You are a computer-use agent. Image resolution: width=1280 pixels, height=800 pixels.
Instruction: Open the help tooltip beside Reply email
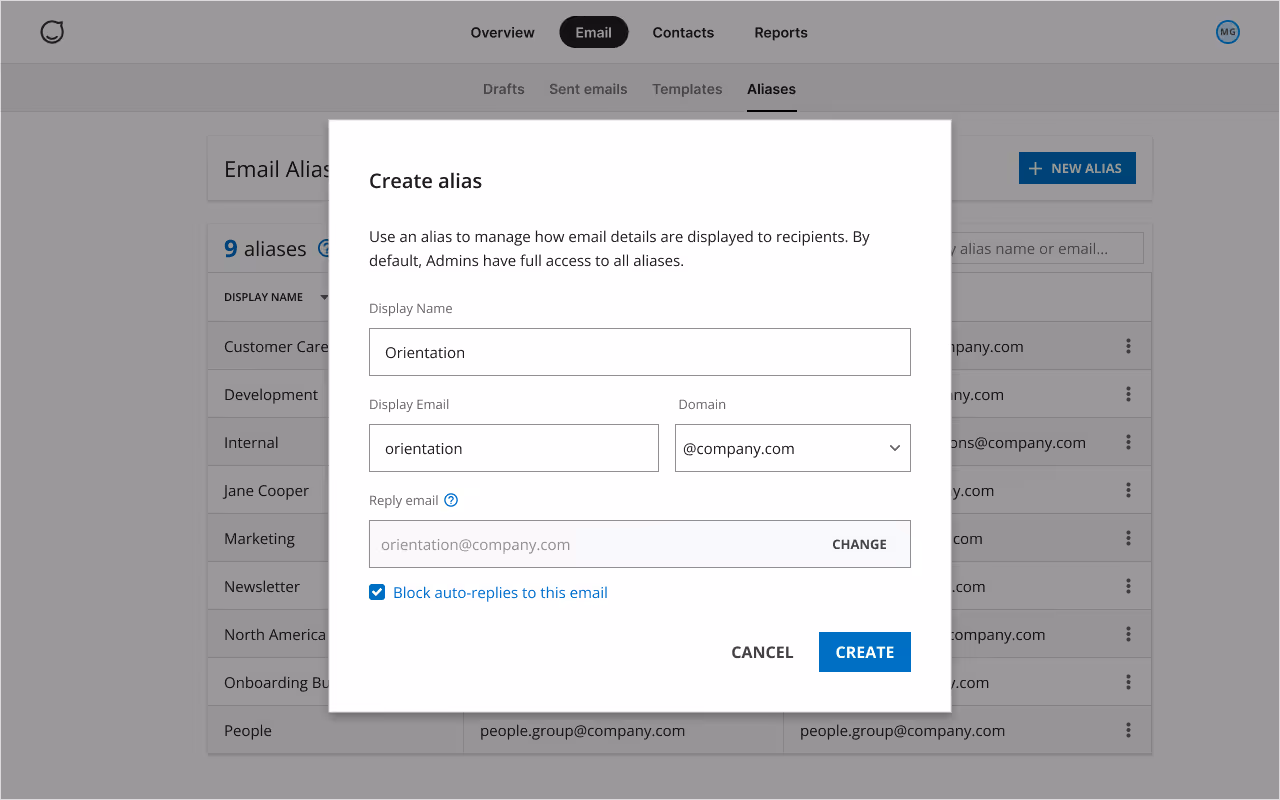(450, 500)
